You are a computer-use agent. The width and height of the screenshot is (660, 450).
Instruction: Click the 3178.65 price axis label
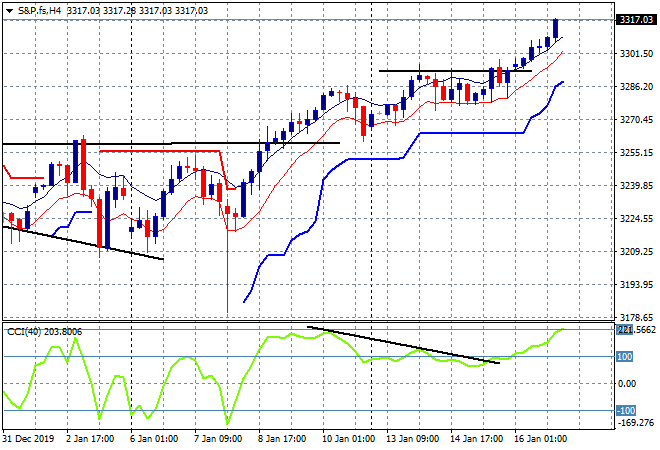636,317
